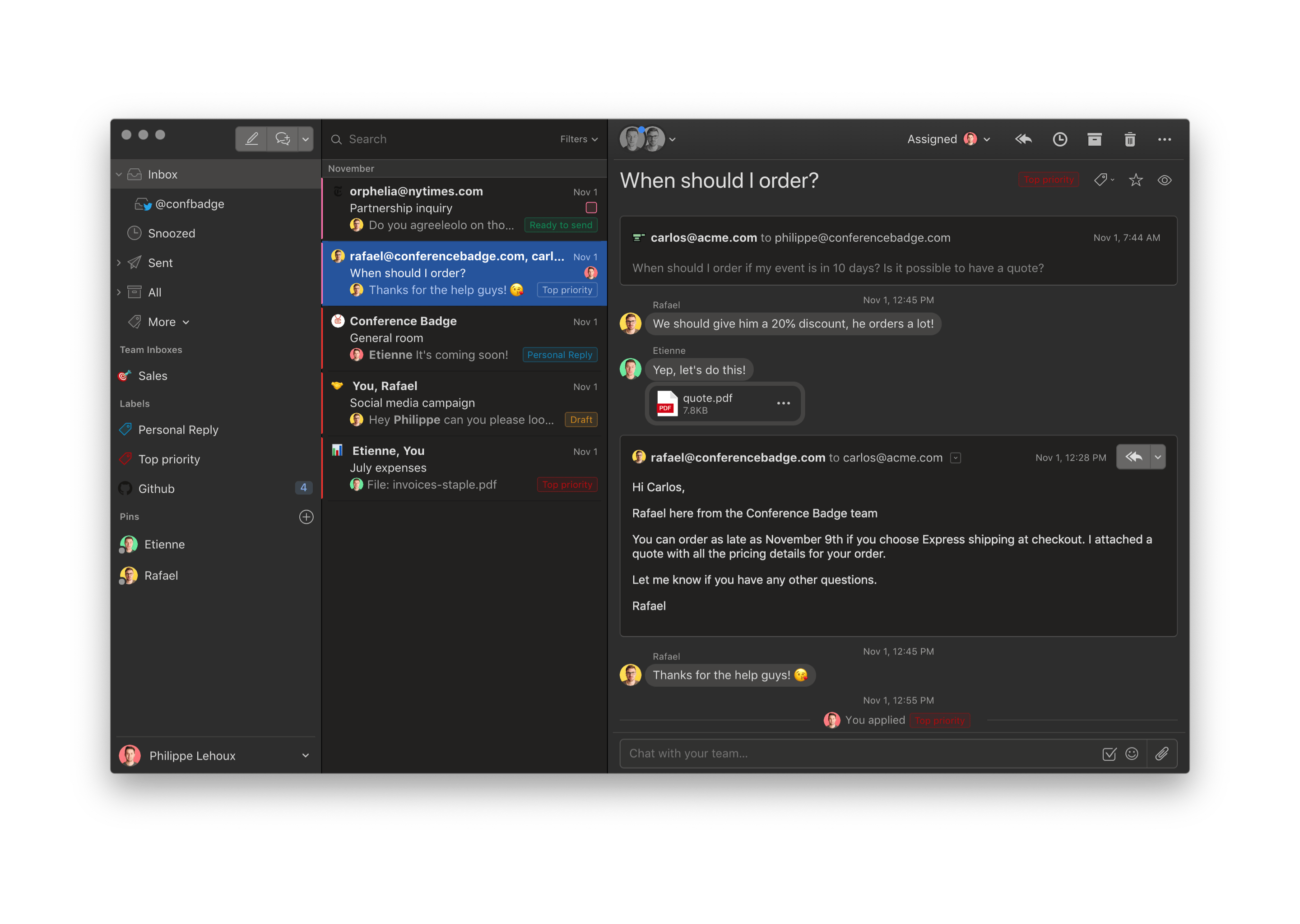
Task: Check the checkbox on the Partnership inquiry email
Action: pos(591,208)
